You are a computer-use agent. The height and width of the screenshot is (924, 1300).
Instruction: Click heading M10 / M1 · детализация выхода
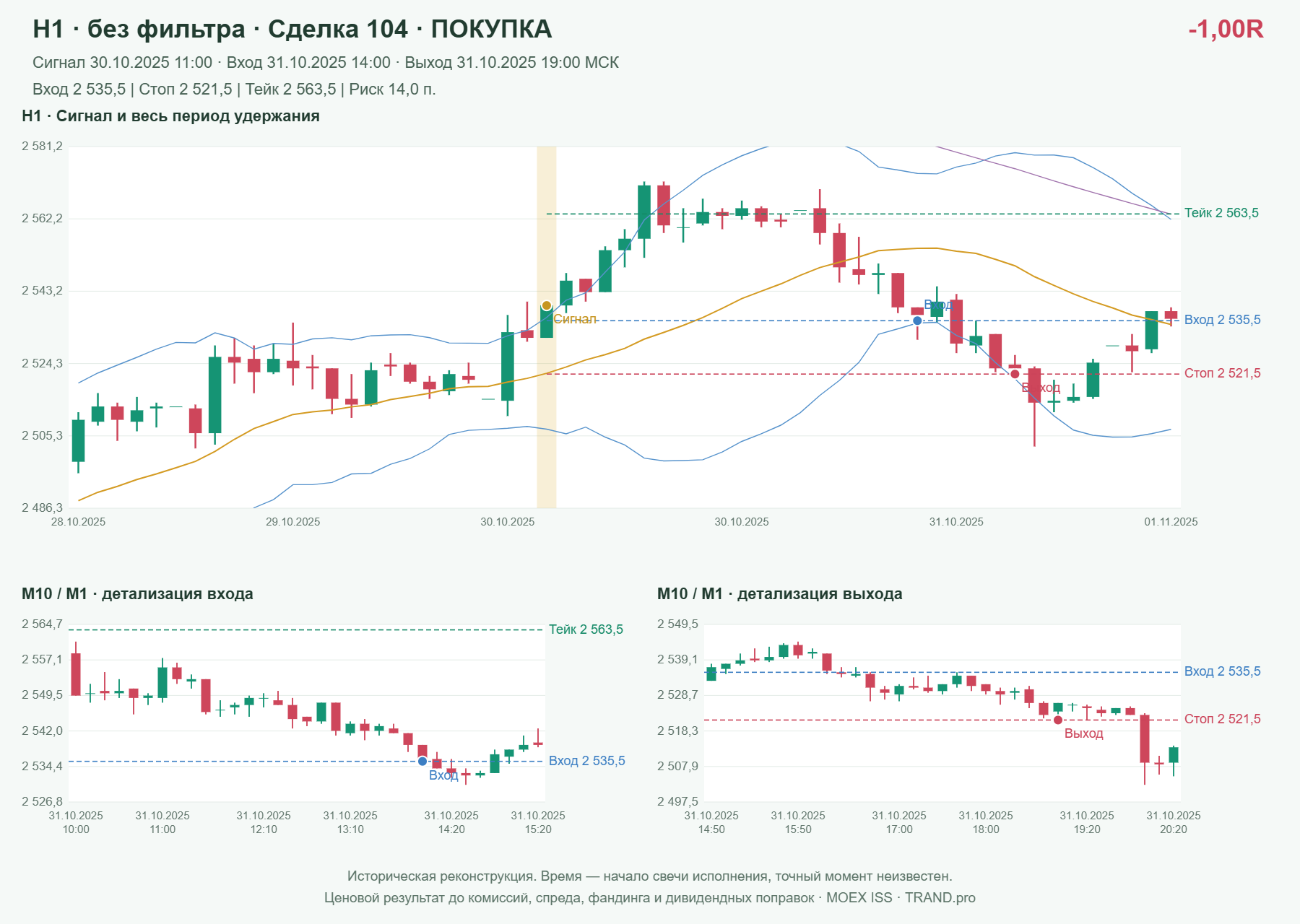(x=780, y=594)
